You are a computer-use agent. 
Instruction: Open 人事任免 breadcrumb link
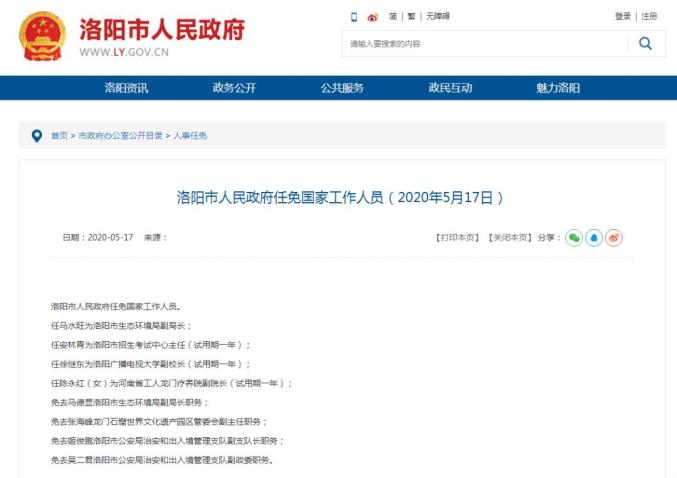click(190, 136)
